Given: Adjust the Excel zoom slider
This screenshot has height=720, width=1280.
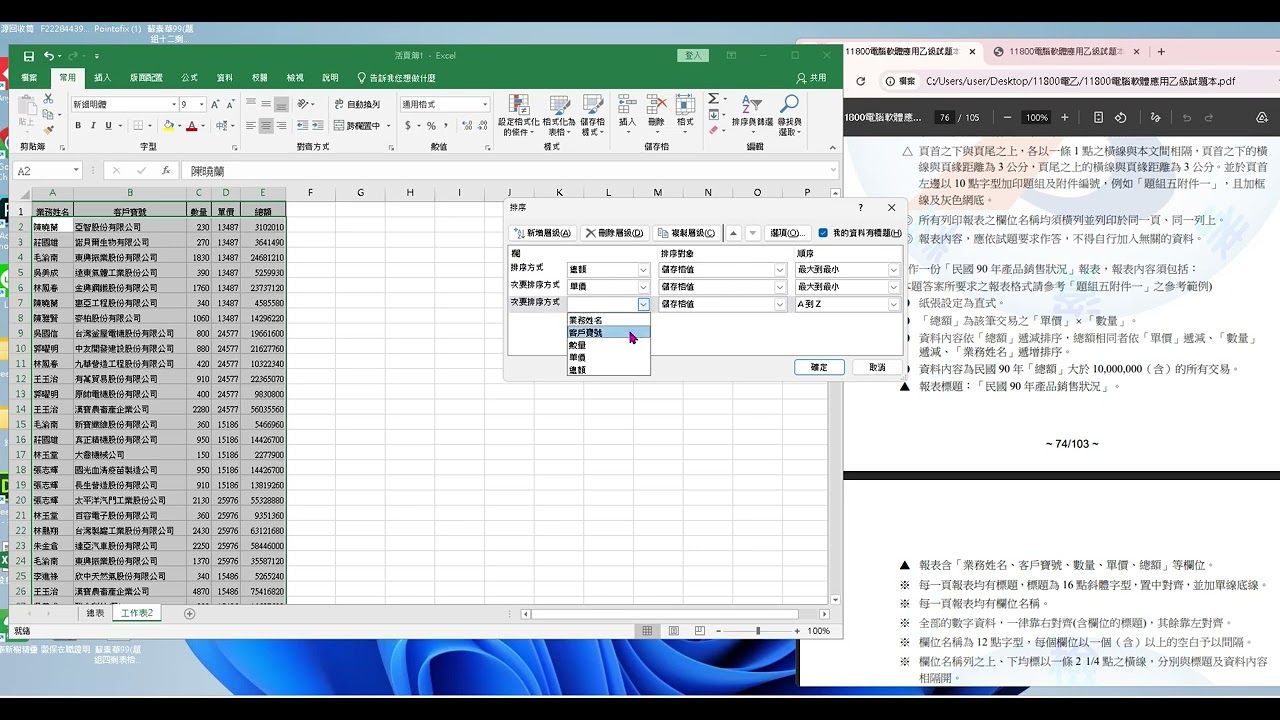Looking at the screenshot, I should click(x=757, y=631).
